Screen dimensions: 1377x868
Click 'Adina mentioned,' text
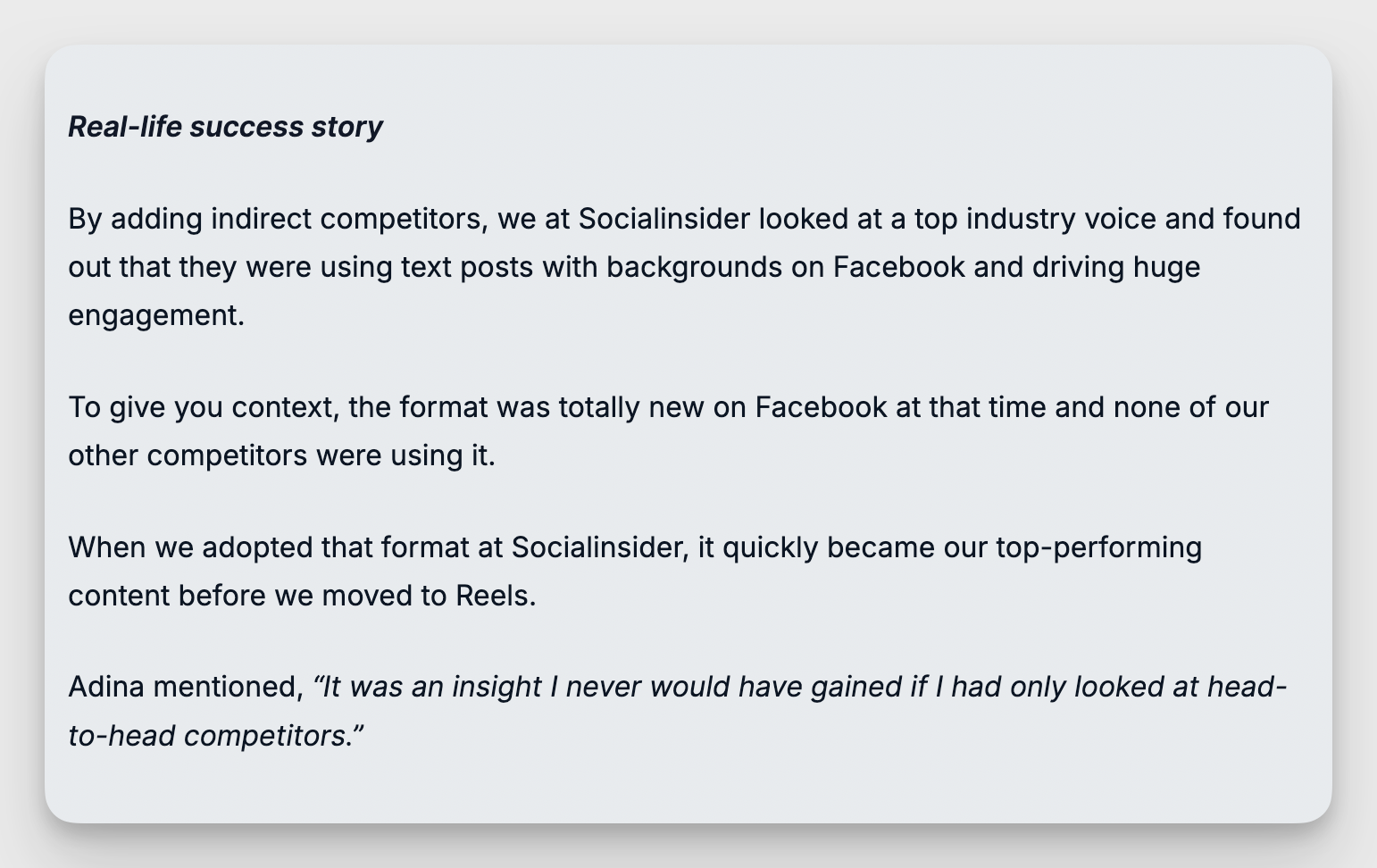tap(186, 687)
